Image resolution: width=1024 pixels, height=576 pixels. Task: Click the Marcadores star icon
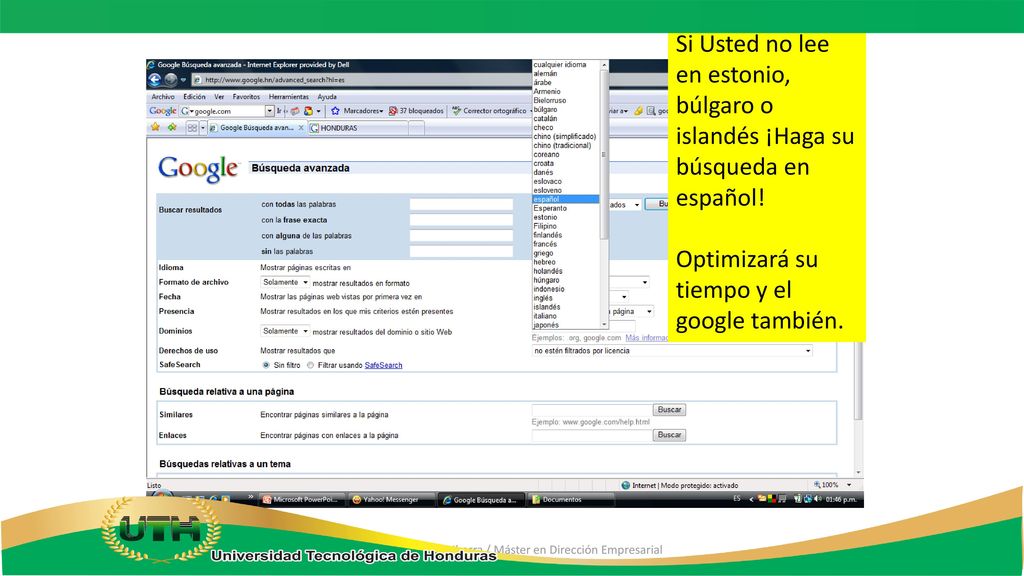(x=335, y=111)
